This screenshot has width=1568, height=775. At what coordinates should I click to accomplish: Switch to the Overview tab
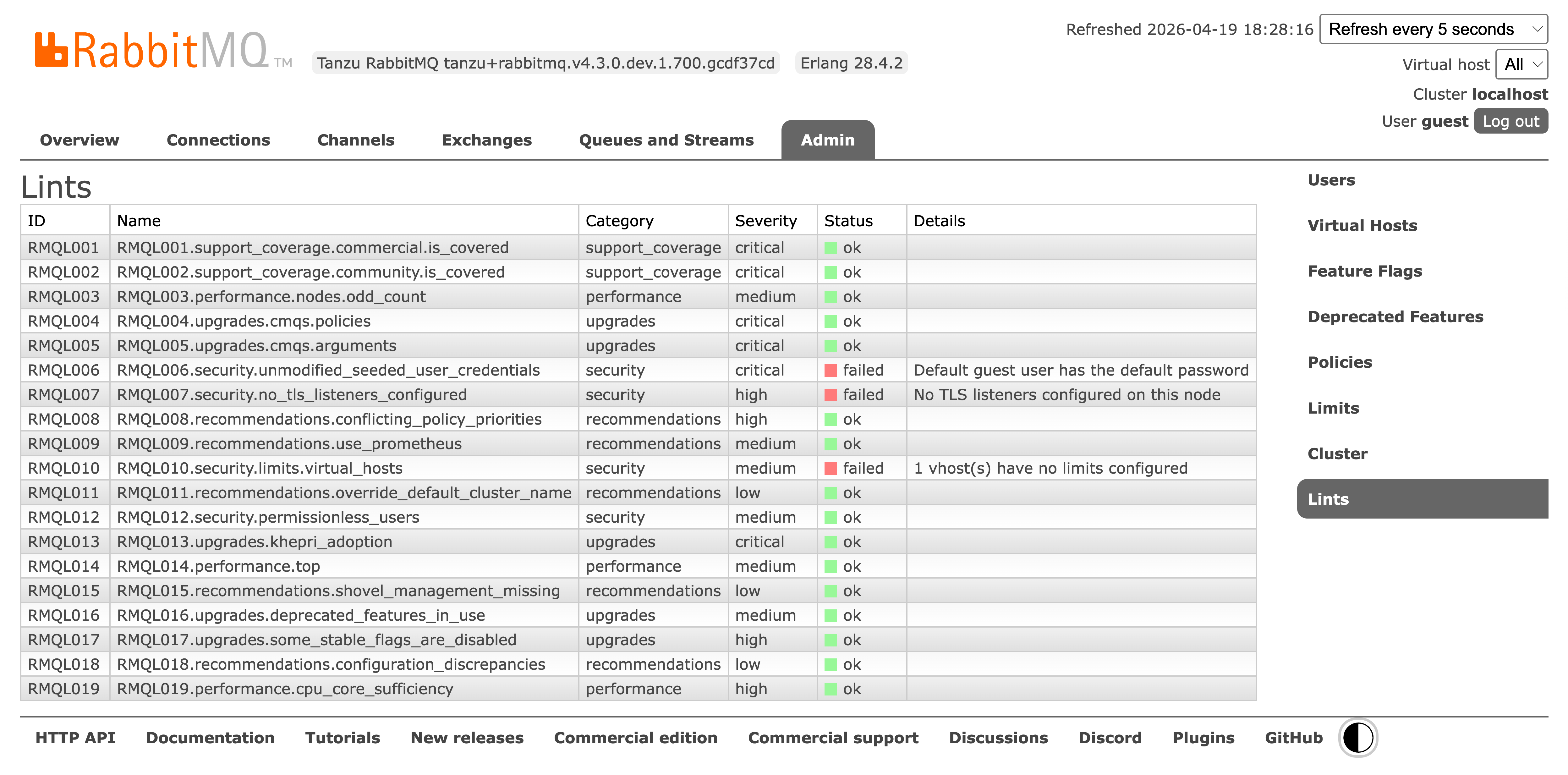[x=79, y=140]
